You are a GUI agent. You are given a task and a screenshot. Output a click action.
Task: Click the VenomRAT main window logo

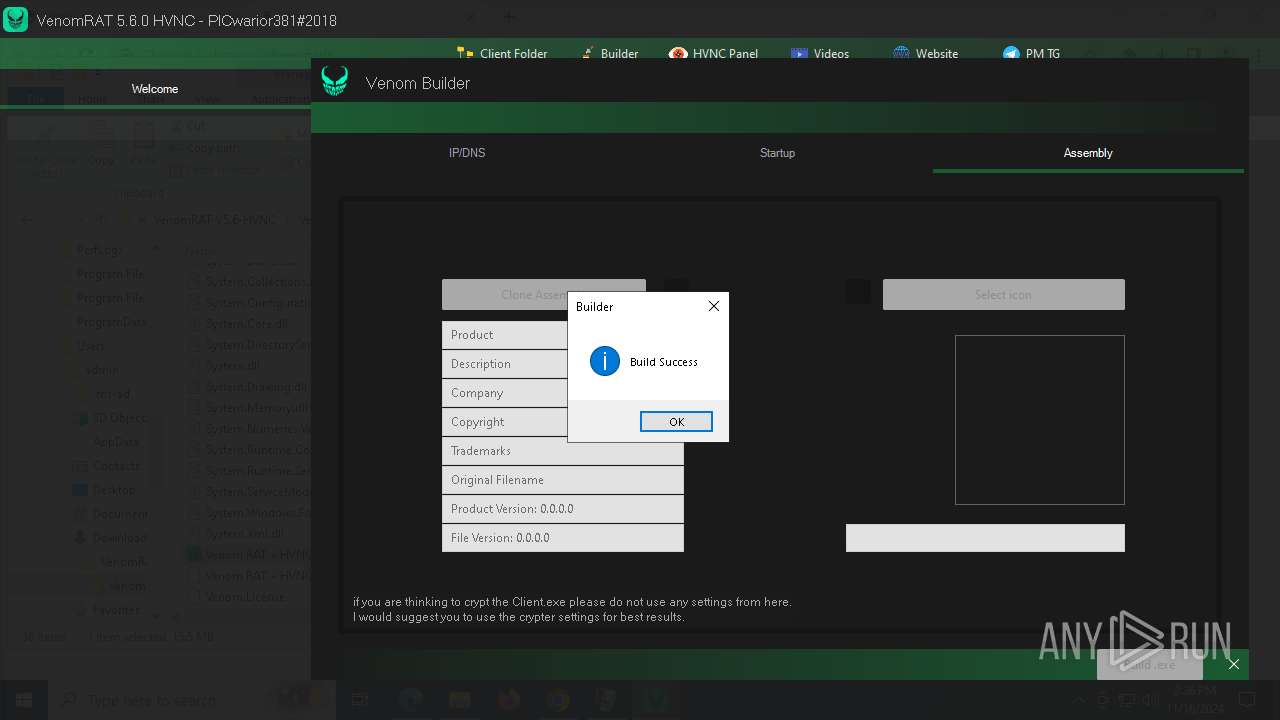tap(15, 20)
